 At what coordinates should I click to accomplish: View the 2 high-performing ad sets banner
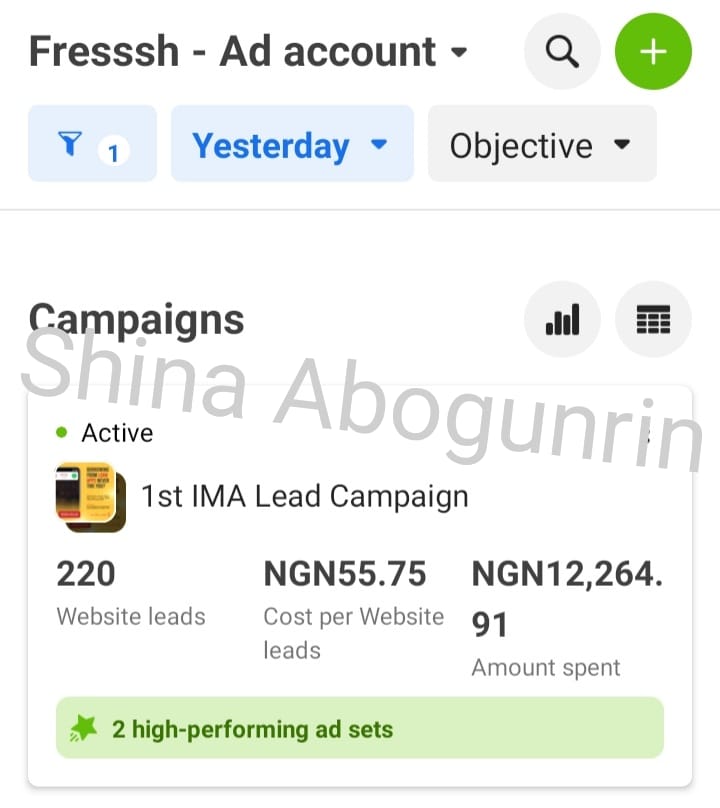[360, 728]
